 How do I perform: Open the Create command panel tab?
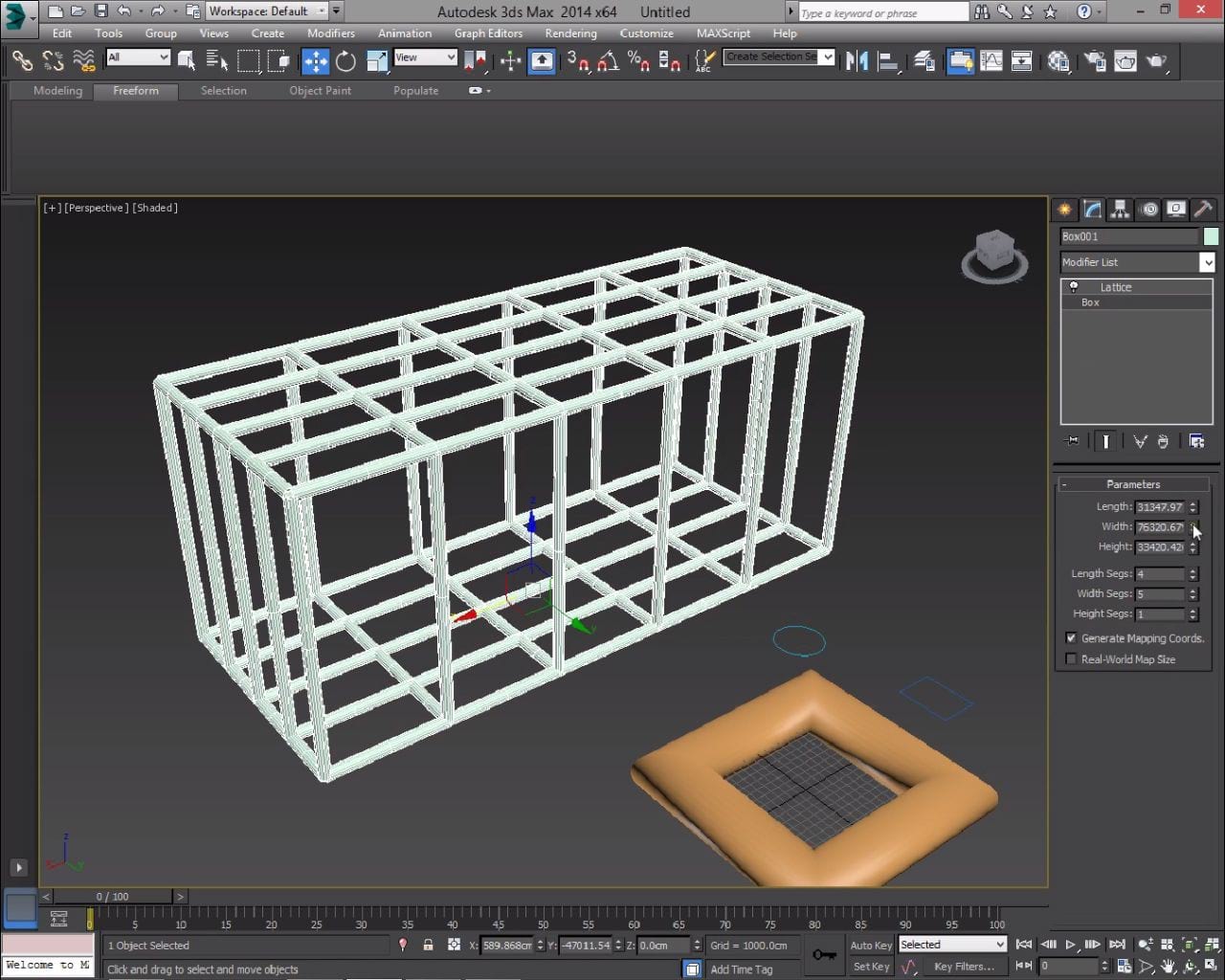click(1064, 210)
